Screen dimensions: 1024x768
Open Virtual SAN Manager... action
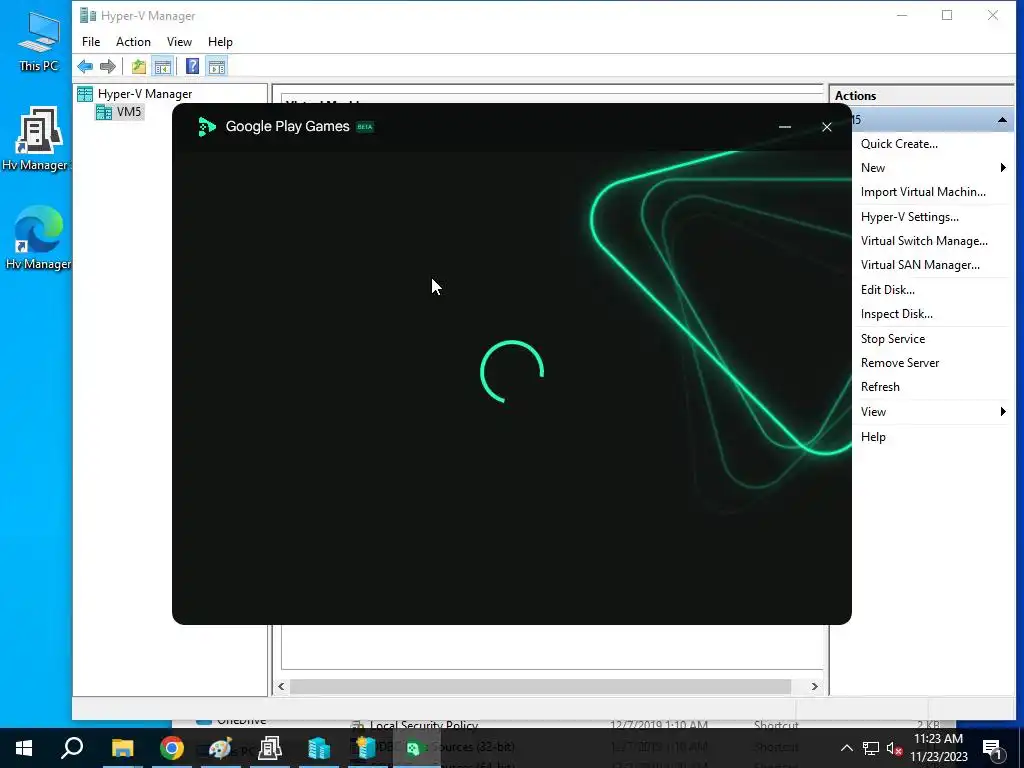pyautogui.click(x=920, y=265)
